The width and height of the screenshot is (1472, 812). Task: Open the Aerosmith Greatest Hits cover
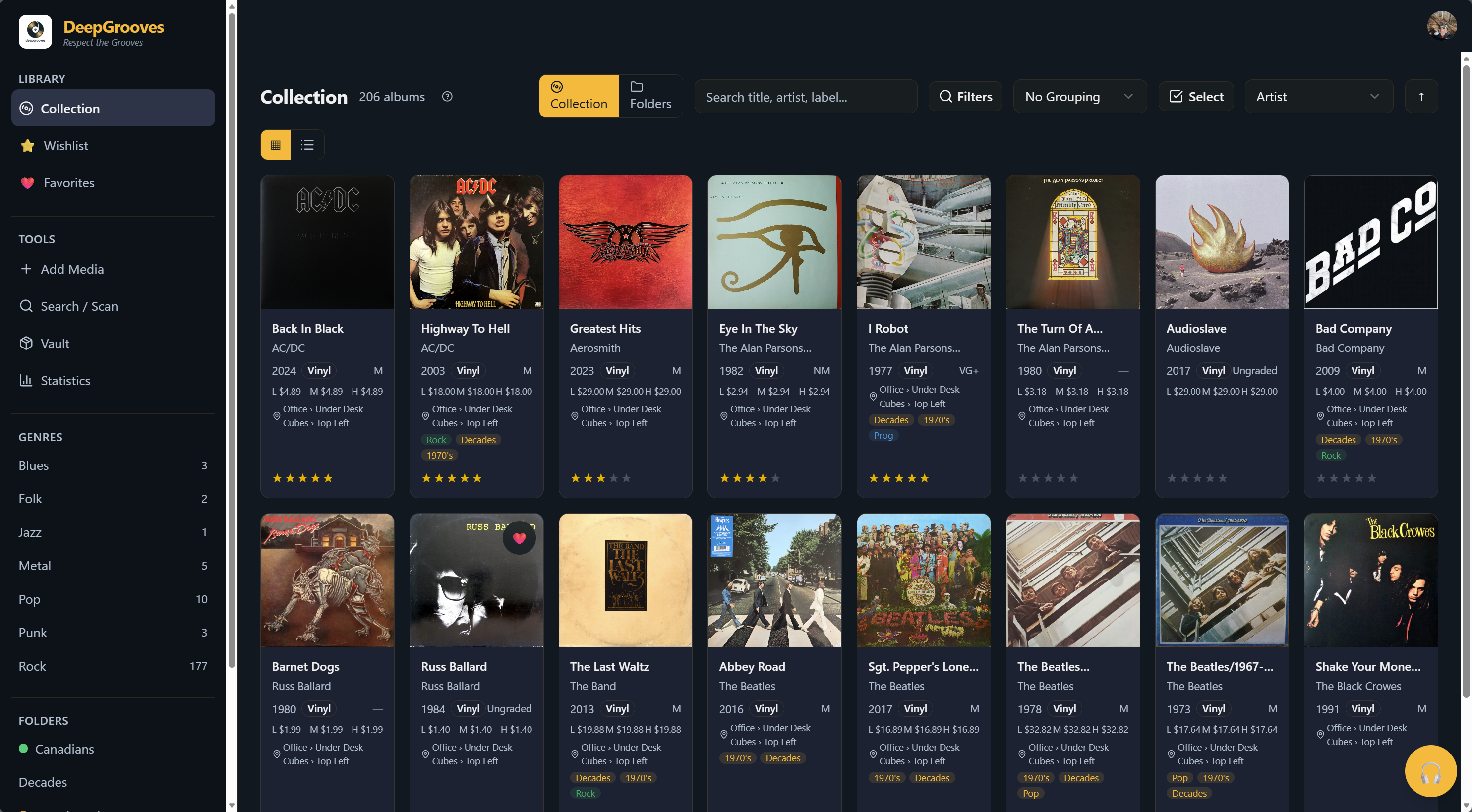pos(625,242)
